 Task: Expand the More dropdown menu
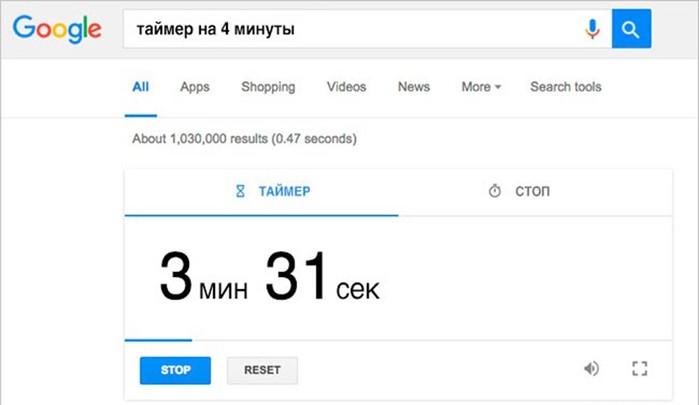coord(481,87)
